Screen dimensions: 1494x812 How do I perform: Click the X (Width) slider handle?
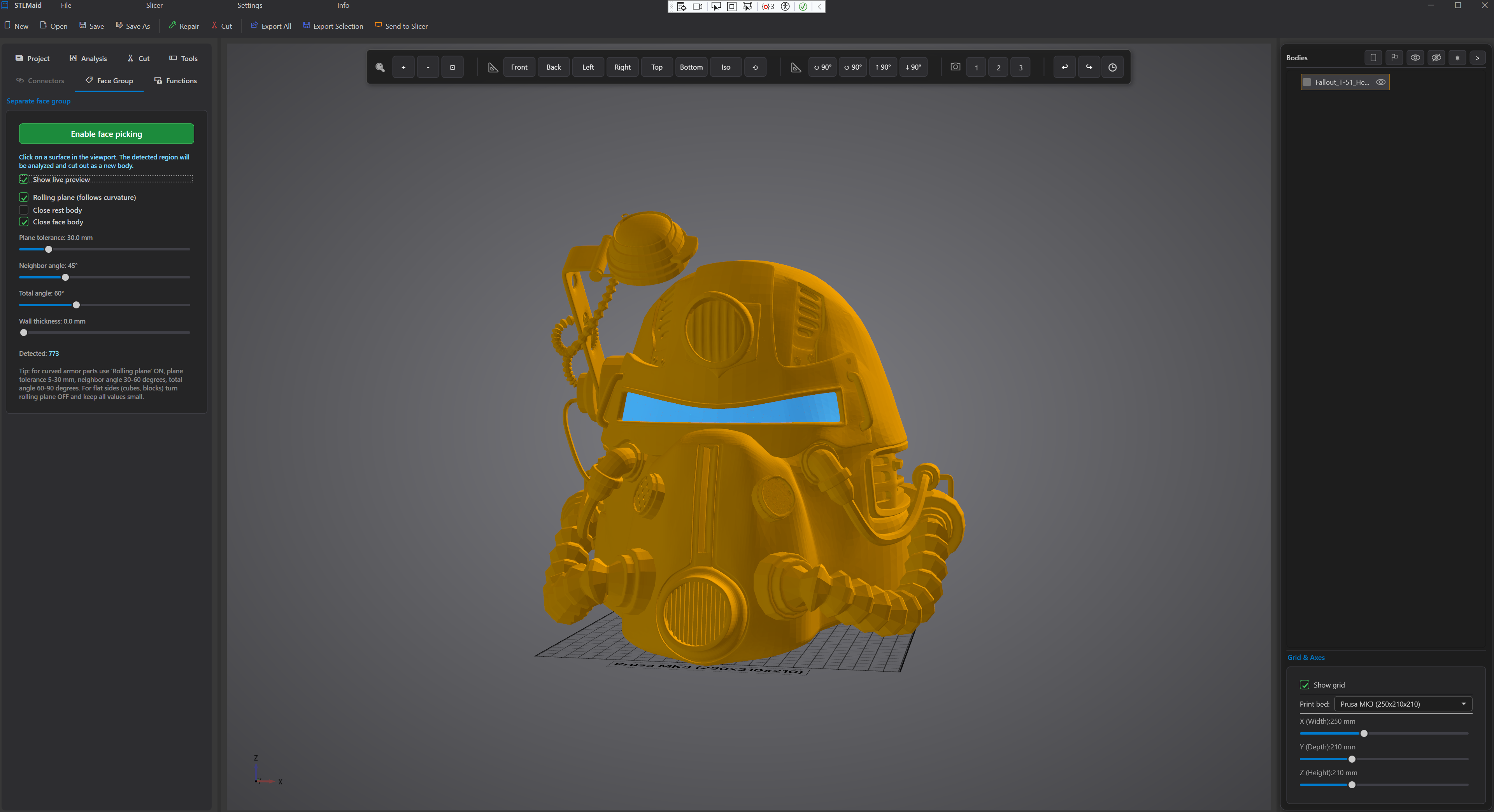1364,734
